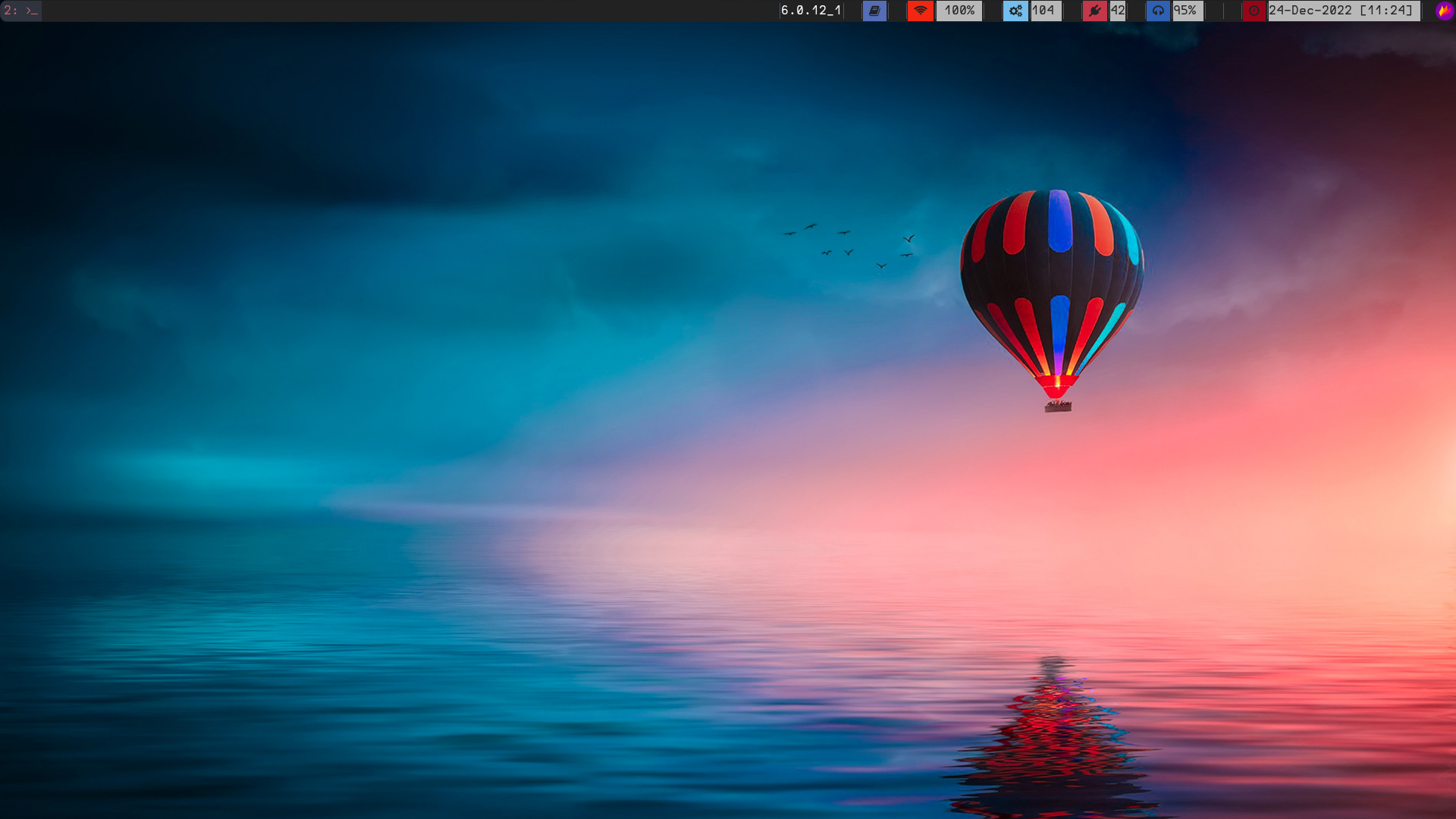Open the red WiFi icon module
1456x819 pixels.
tap(921, 11)
